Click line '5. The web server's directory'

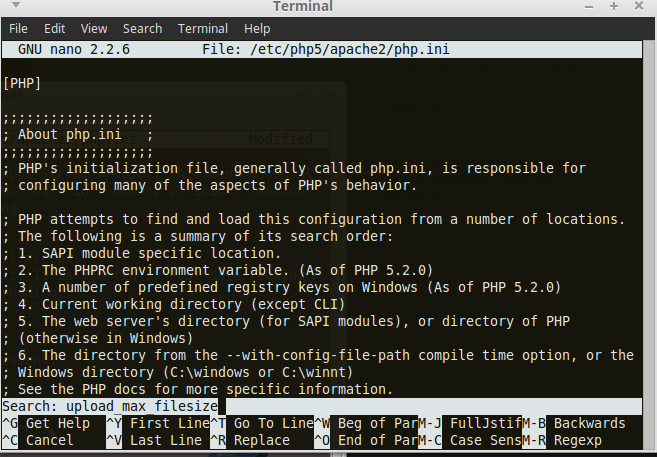pos(287,321)
